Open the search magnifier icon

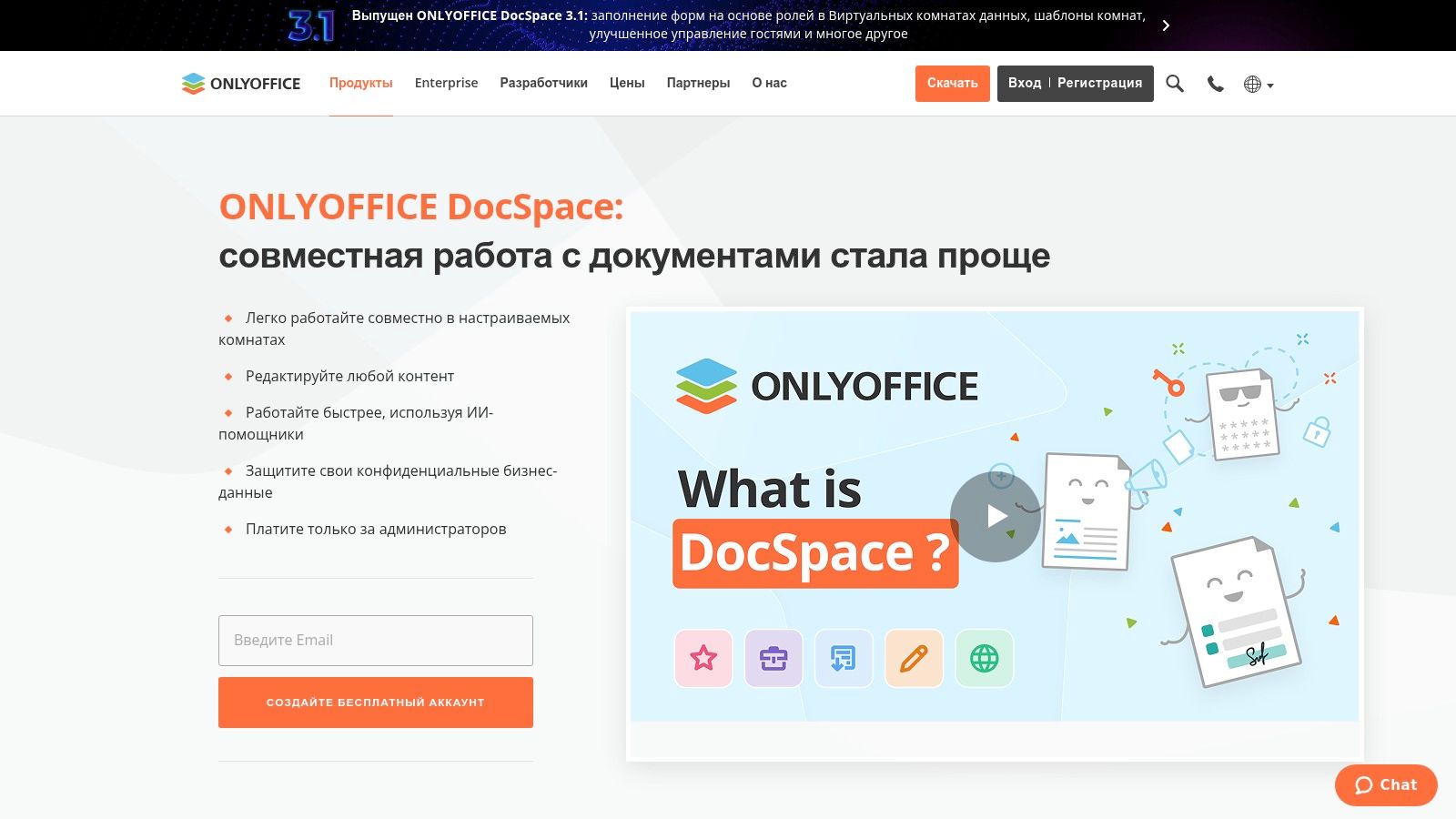click(x=1175, y=84)
